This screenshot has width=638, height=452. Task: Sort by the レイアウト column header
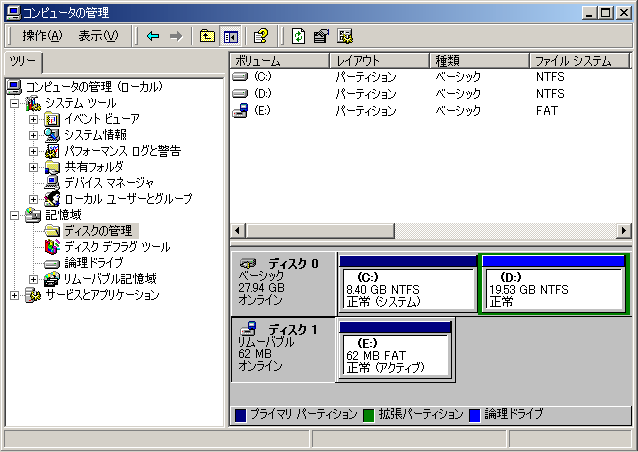coord(379,61)
